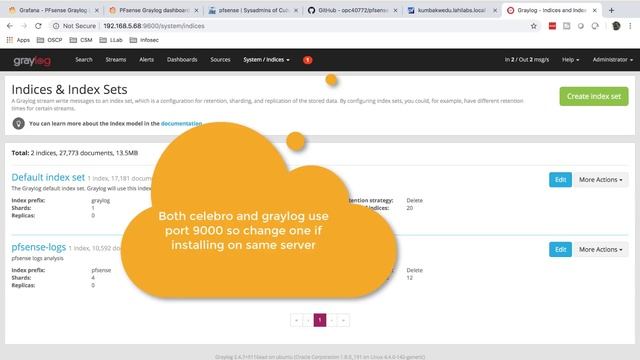
Task: Open Search in Graylog navbar
Action: (84, 60)
